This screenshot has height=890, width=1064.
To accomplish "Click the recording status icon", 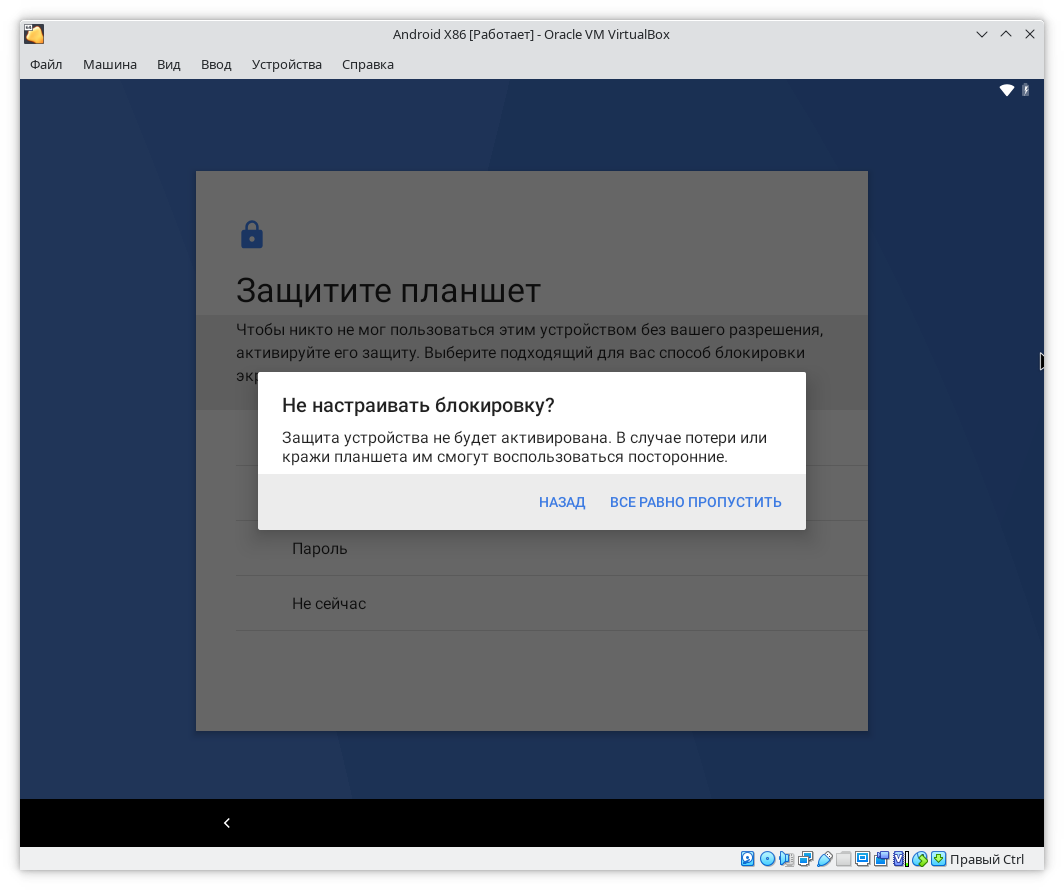I will (881, 859).
